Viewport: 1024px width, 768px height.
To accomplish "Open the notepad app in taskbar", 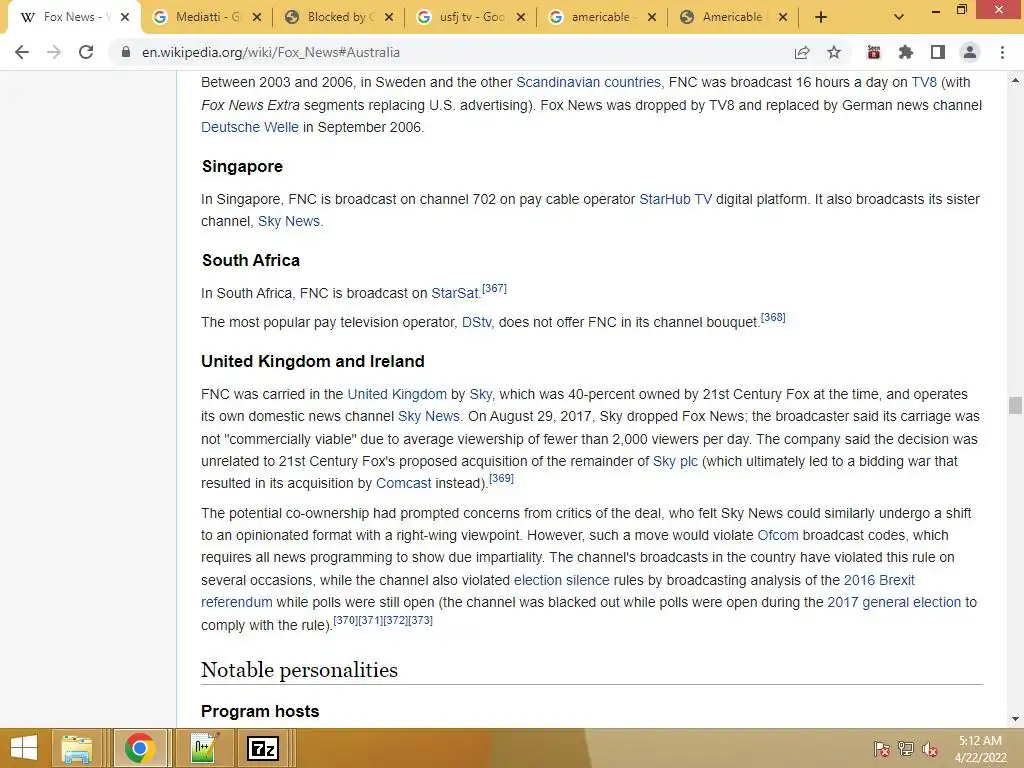I will coord(204,748).
